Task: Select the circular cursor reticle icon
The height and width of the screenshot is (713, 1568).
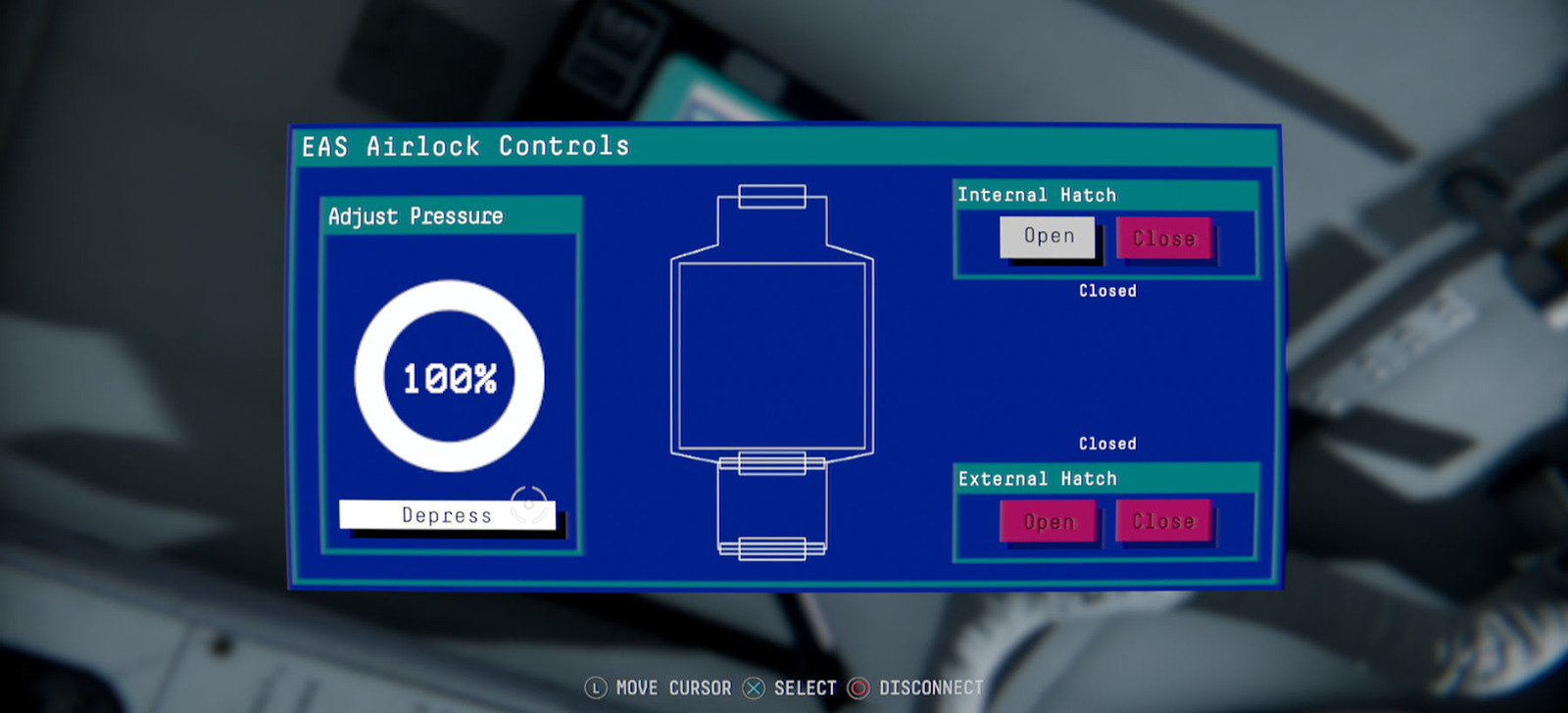Action: pyautogui.click(x=529, y=504)
